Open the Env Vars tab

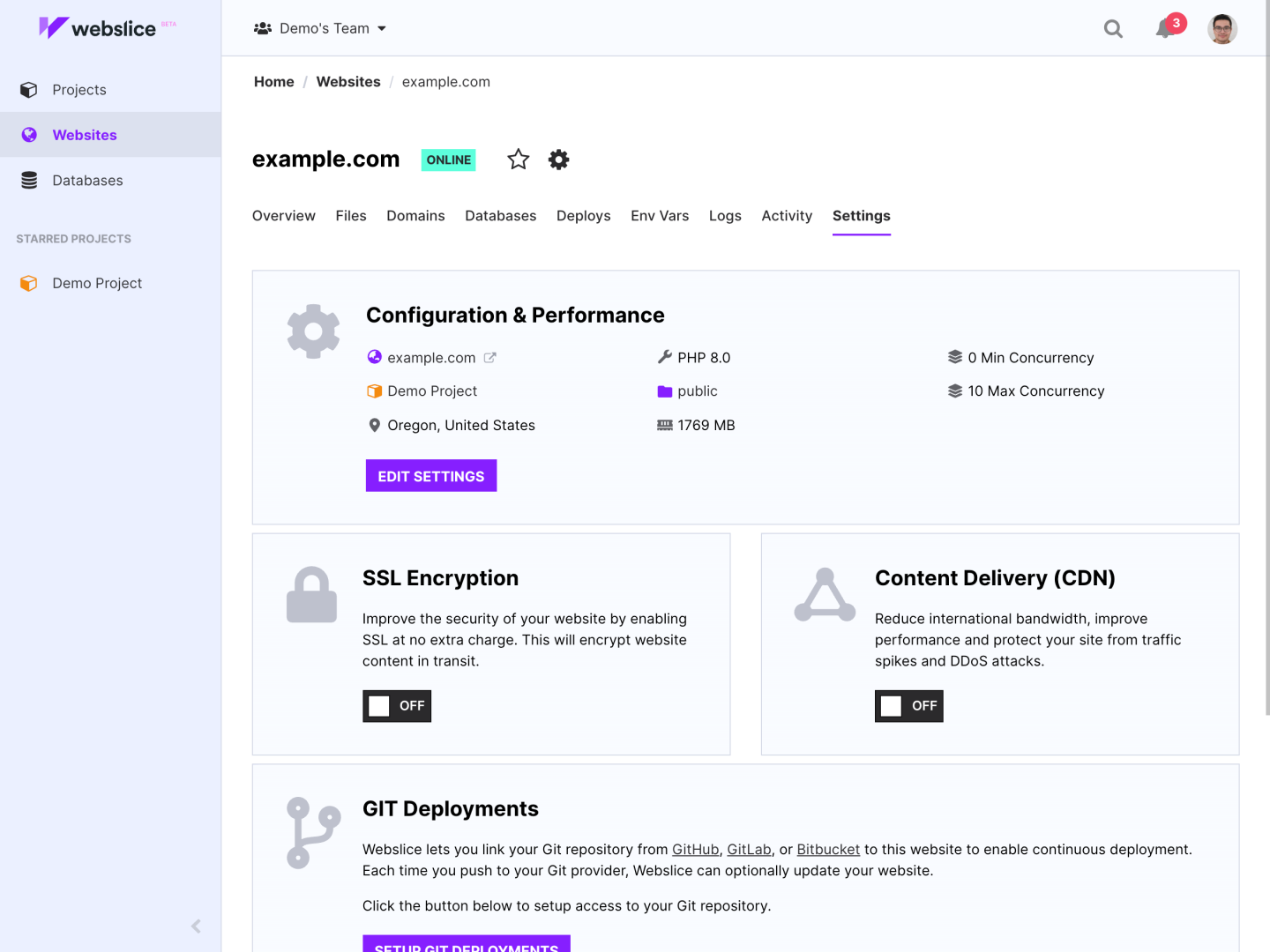point(660,216)
